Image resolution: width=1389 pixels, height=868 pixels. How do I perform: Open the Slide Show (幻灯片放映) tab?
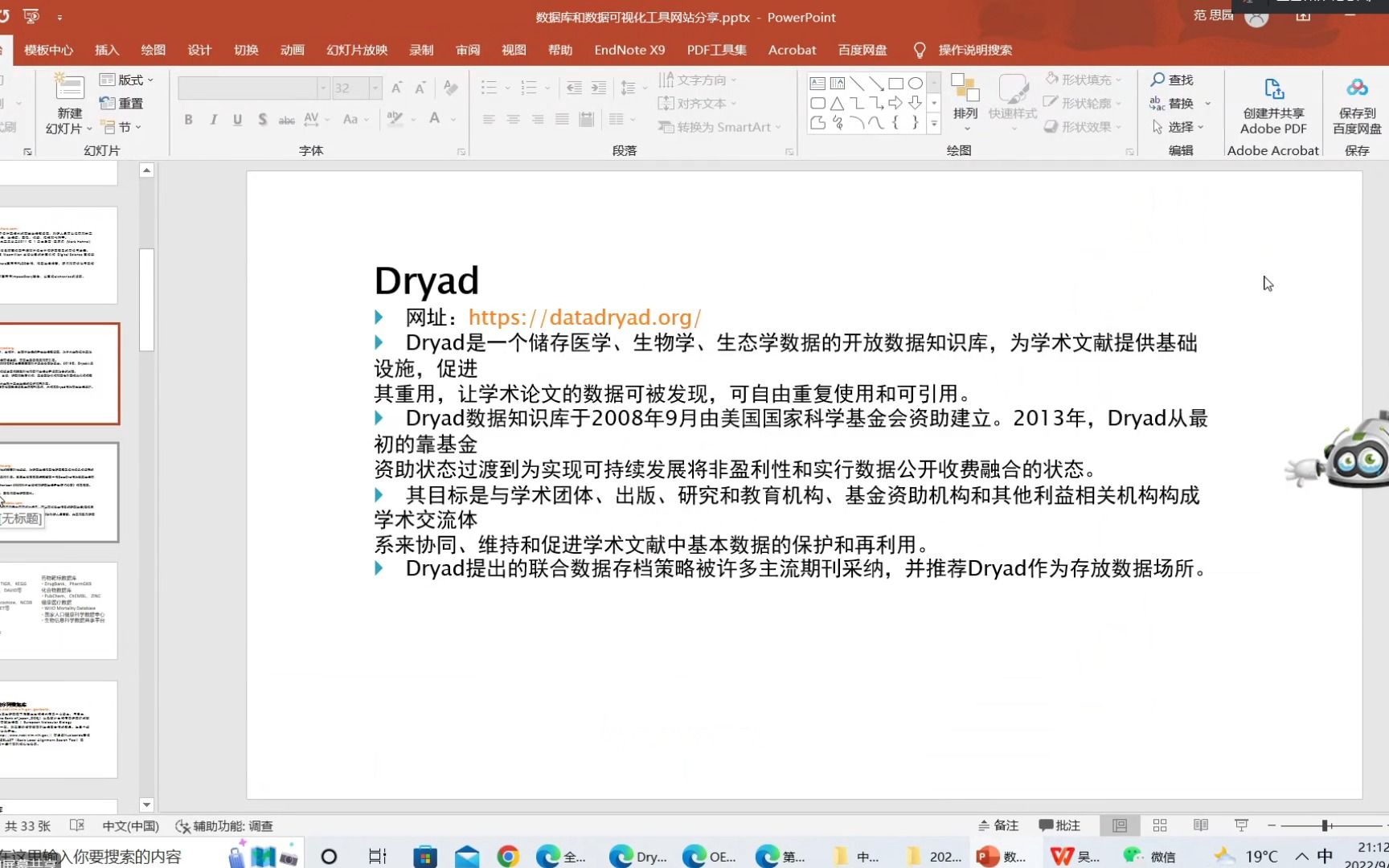coord(357,50)
